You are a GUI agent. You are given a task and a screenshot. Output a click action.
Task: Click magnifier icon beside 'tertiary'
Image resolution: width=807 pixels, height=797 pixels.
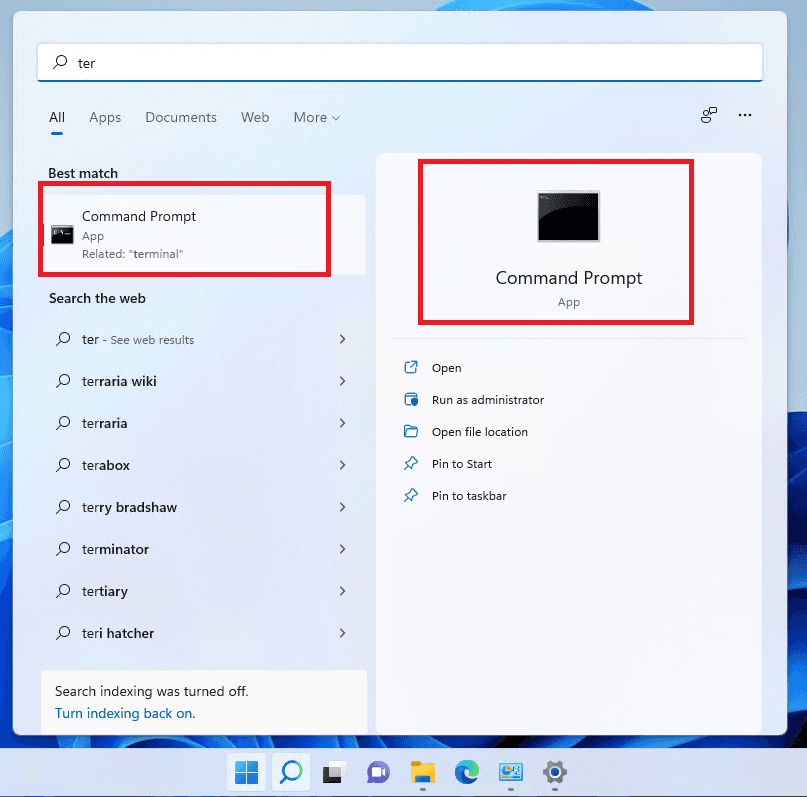[63, 591]
